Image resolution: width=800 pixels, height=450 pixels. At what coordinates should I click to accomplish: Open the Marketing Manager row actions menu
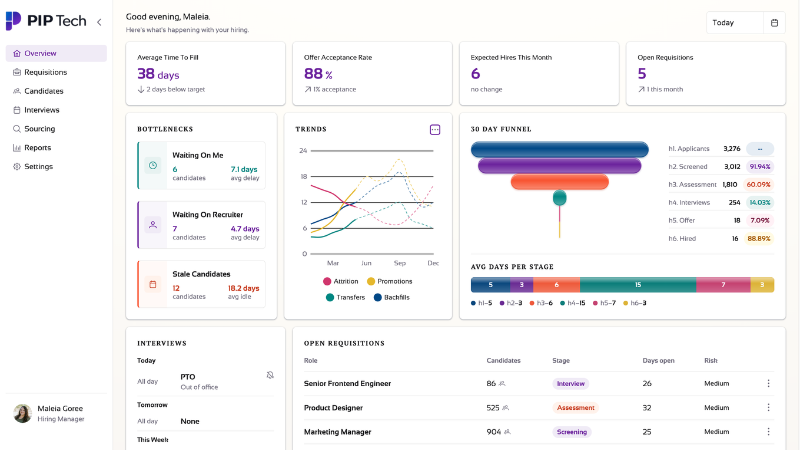pyautogui.click(x=768, y=432)
